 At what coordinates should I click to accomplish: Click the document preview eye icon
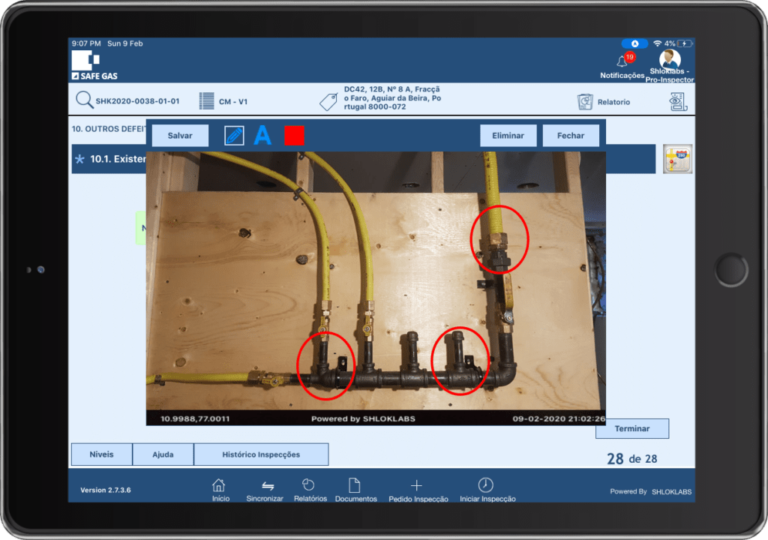[678, 101]
